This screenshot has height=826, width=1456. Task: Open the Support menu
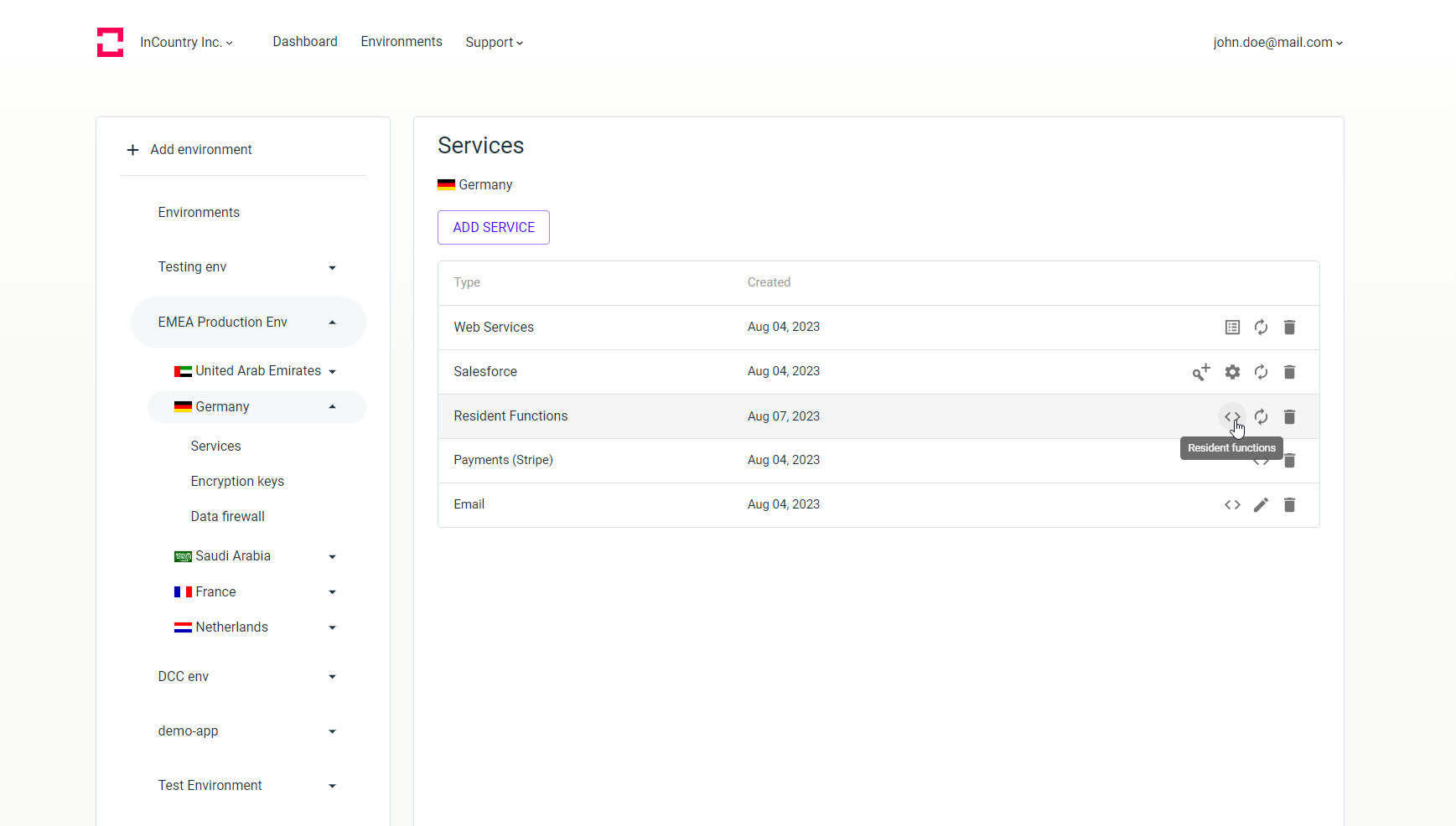494,43
